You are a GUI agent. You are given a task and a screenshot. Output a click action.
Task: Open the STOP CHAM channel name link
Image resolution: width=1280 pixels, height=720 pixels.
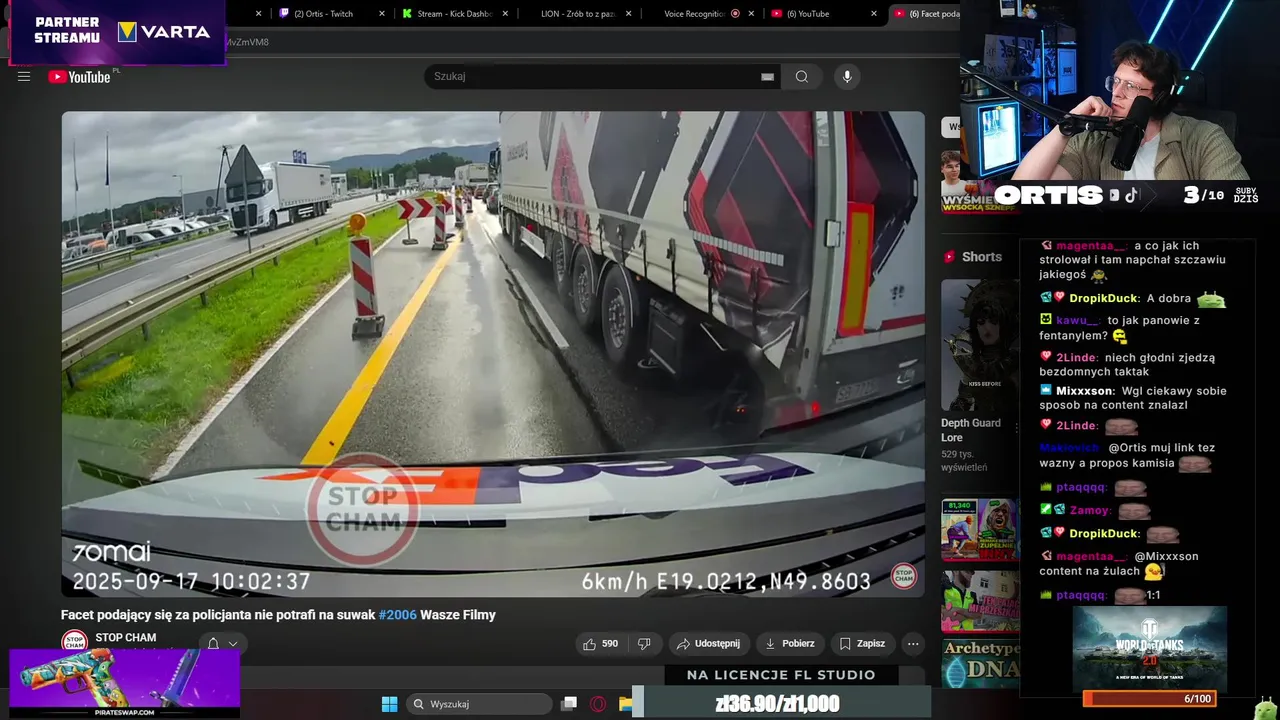(x=126, y=638)
